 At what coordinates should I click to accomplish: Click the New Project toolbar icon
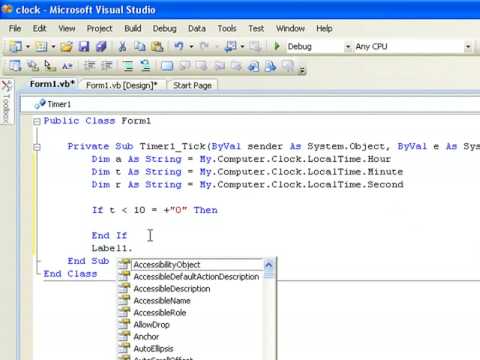click(x=15, y=46)
